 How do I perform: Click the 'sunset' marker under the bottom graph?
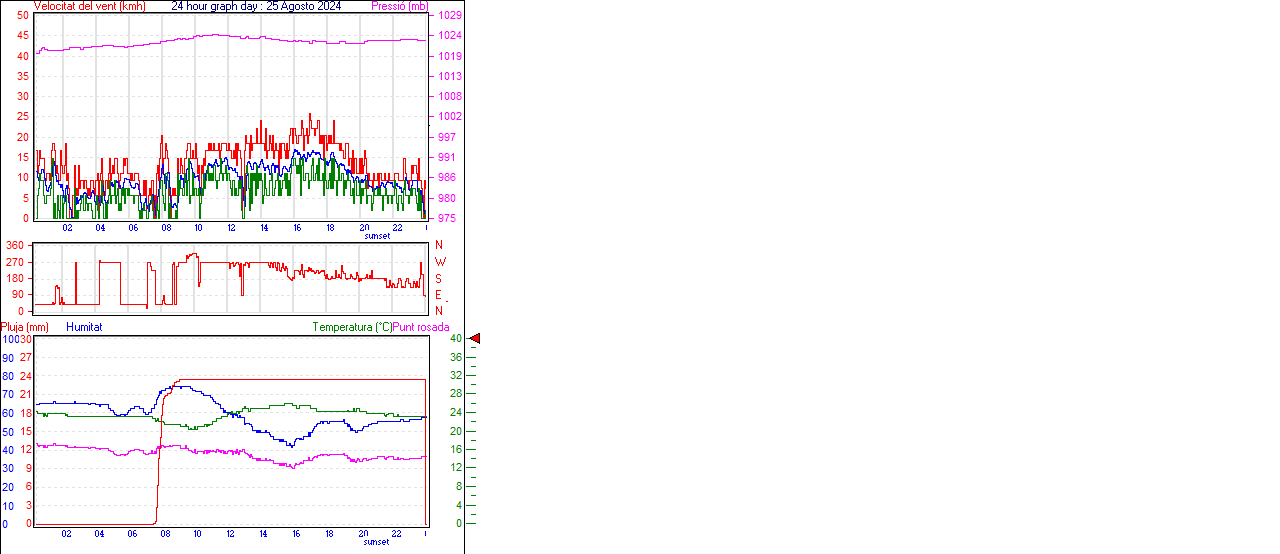pyautogui.click(x=377, y=542)
